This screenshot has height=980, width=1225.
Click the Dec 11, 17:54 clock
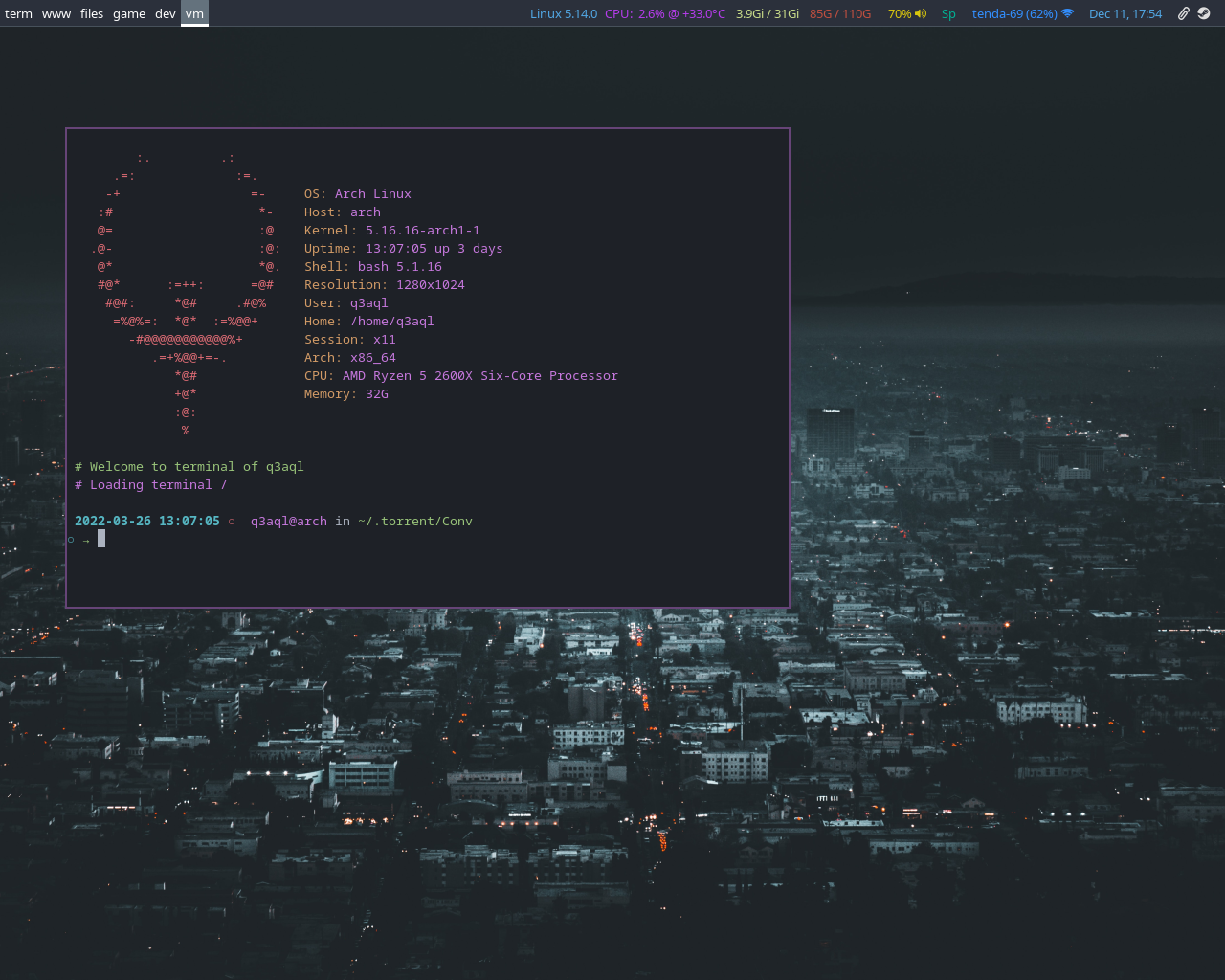coord(1125,13)
